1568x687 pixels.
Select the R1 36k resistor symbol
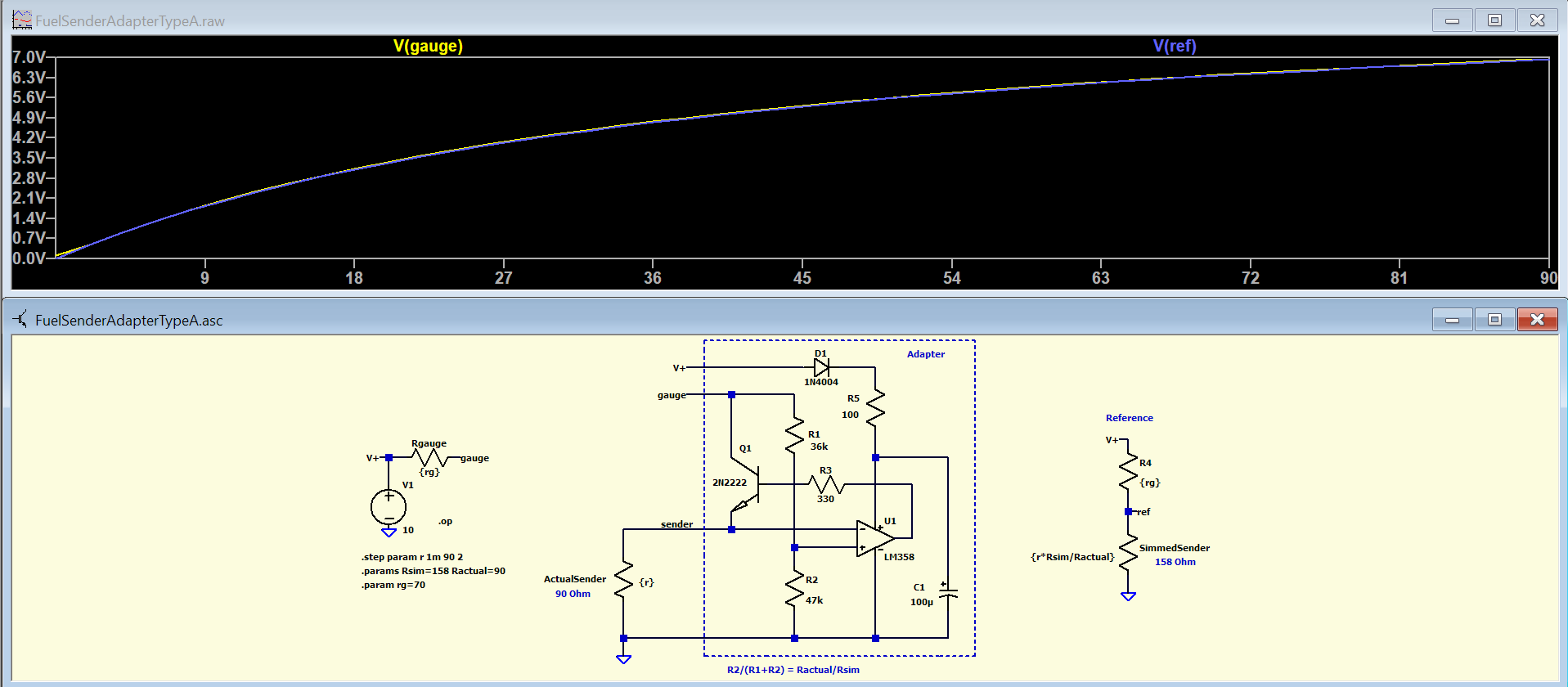pyautogui.click(x=794, y=435)
